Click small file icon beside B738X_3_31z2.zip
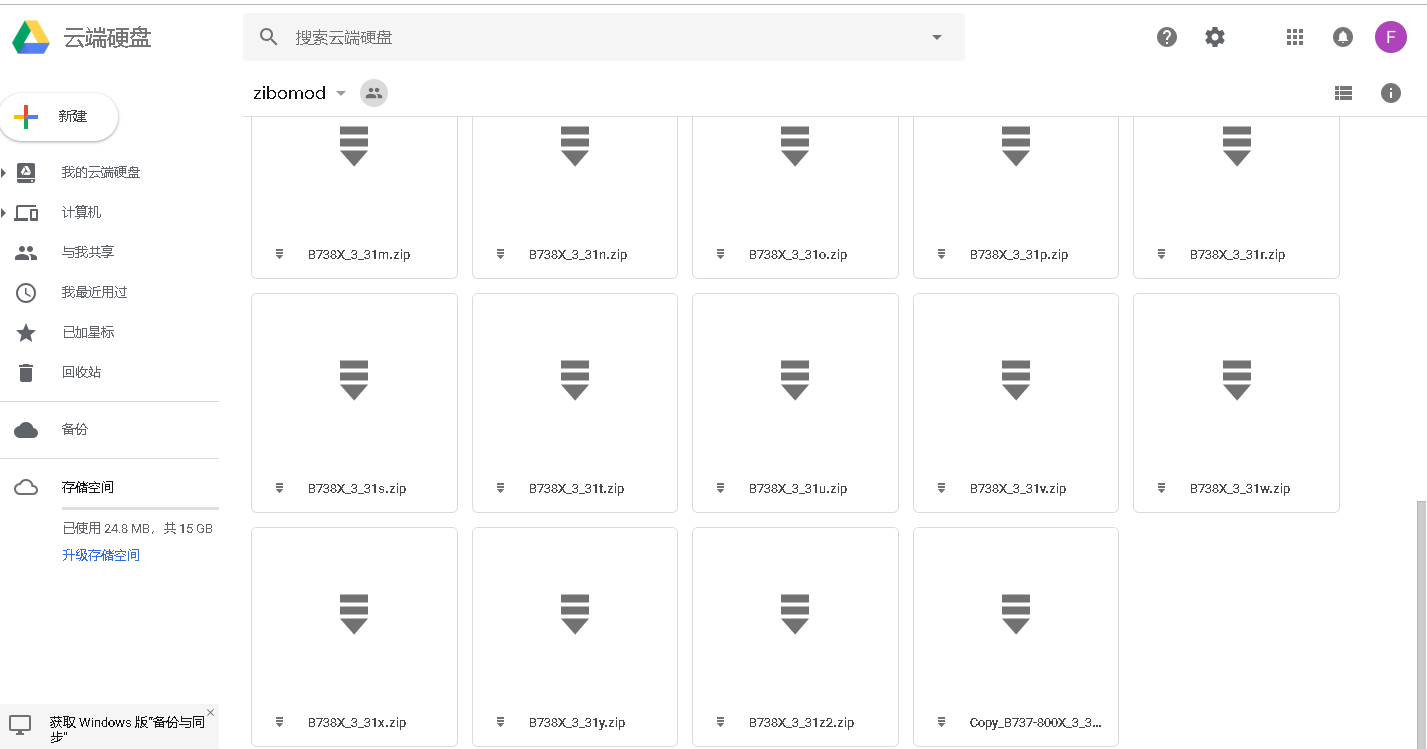 pyautogui.click(x=721, y=722)
